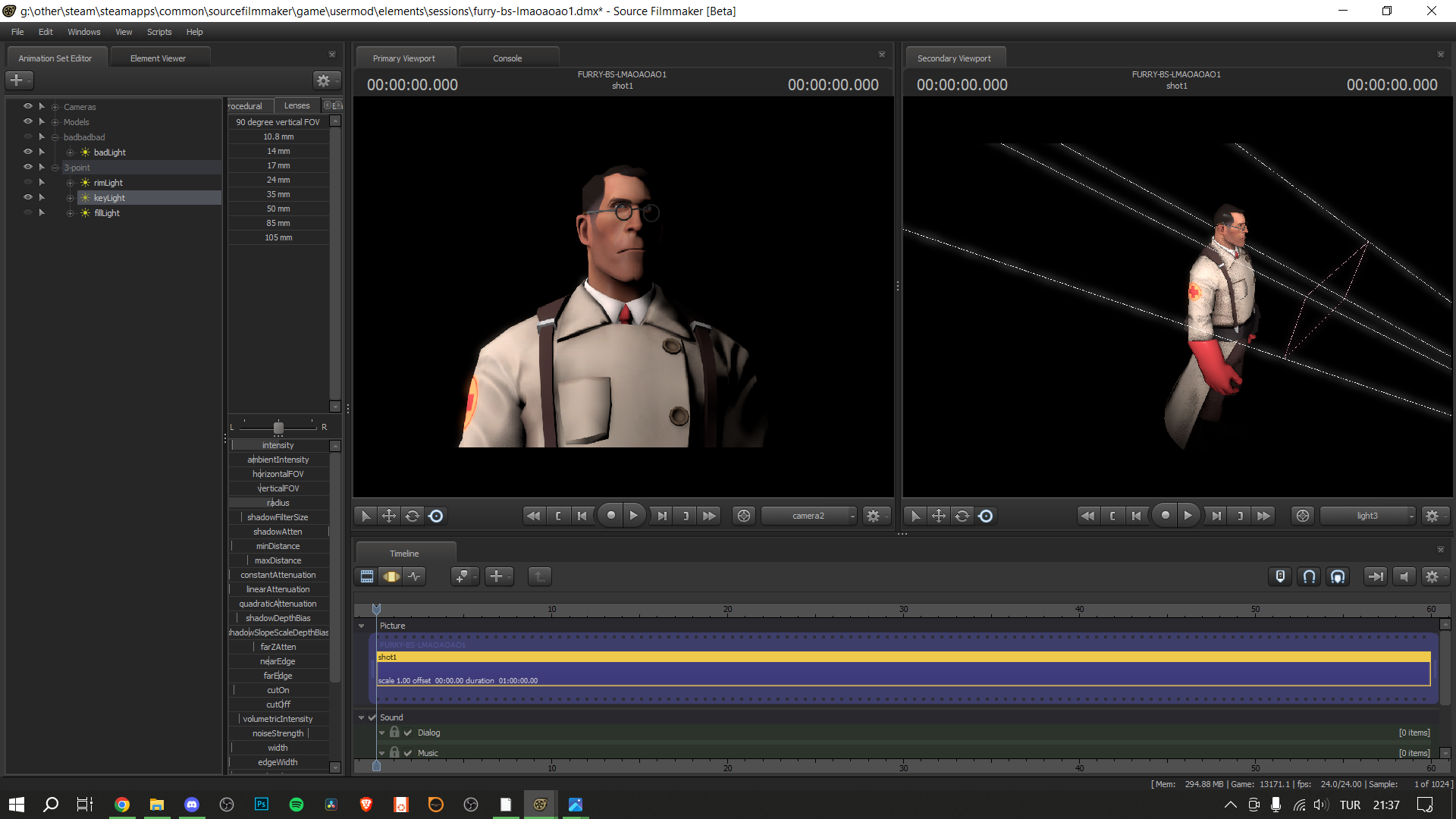1456x819 pixels.
Task: Open the Scripts menu
Action: click(159, 32)
